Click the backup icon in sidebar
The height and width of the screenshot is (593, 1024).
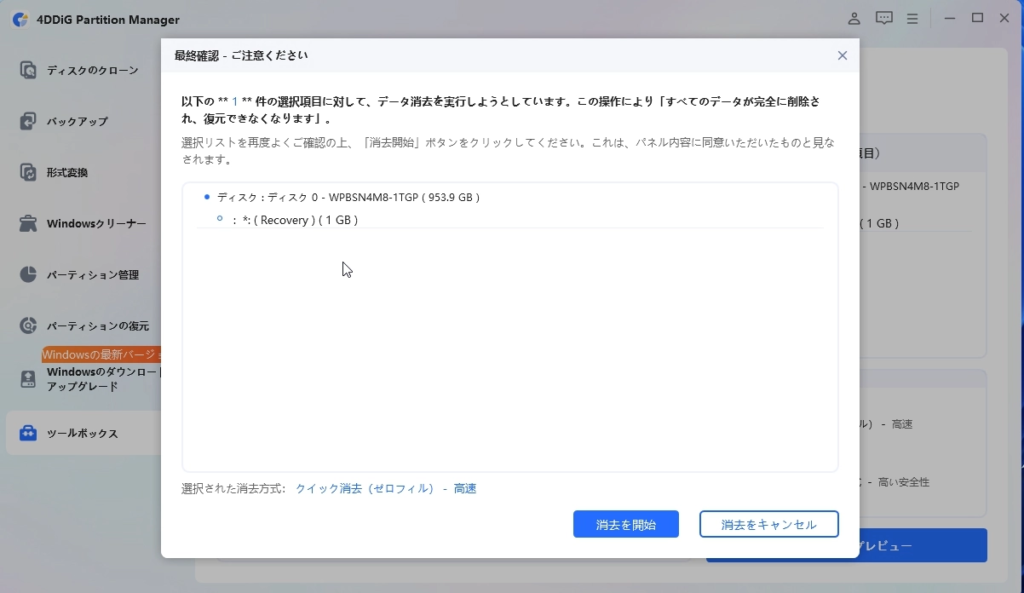[28, 121]
